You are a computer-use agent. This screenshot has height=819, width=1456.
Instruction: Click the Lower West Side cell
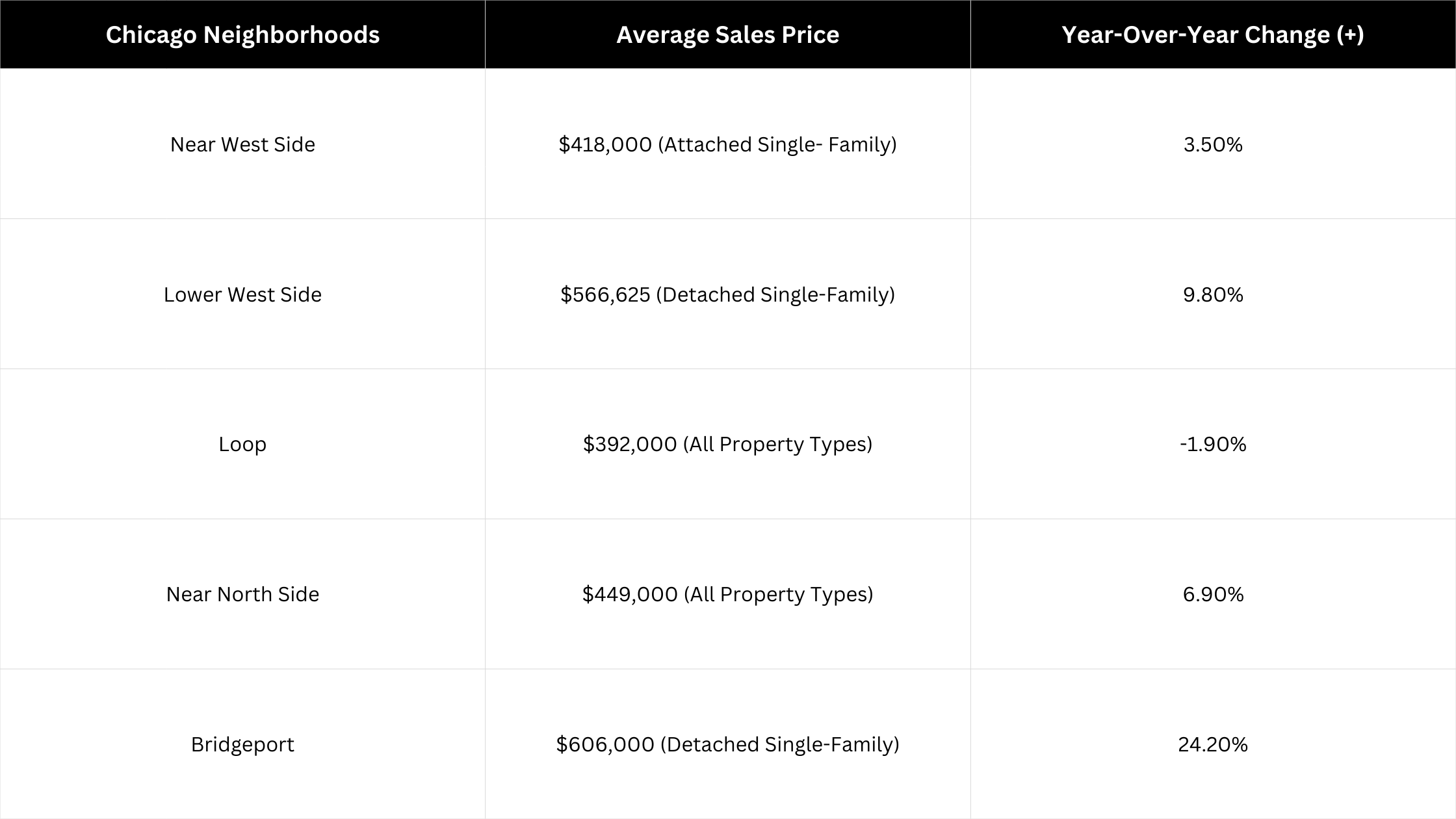242,294
